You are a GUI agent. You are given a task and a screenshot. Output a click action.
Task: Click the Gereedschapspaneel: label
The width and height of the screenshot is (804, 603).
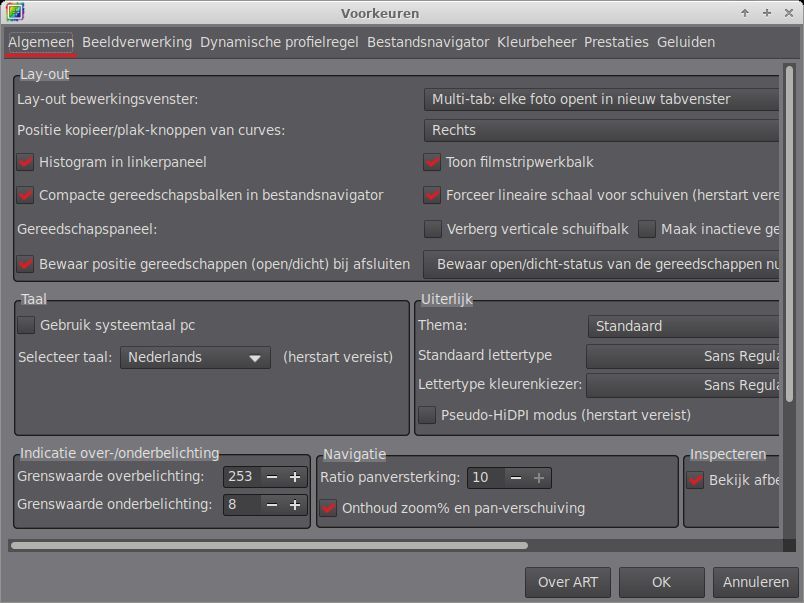click(87, 229)
